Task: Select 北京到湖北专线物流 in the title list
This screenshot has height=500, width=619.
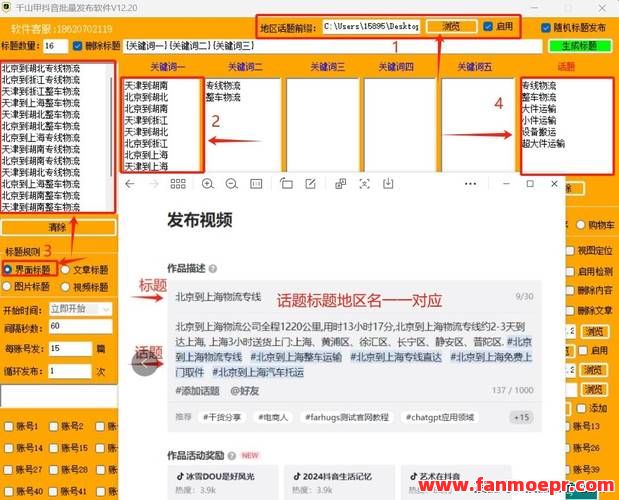Action: [41, 68]
